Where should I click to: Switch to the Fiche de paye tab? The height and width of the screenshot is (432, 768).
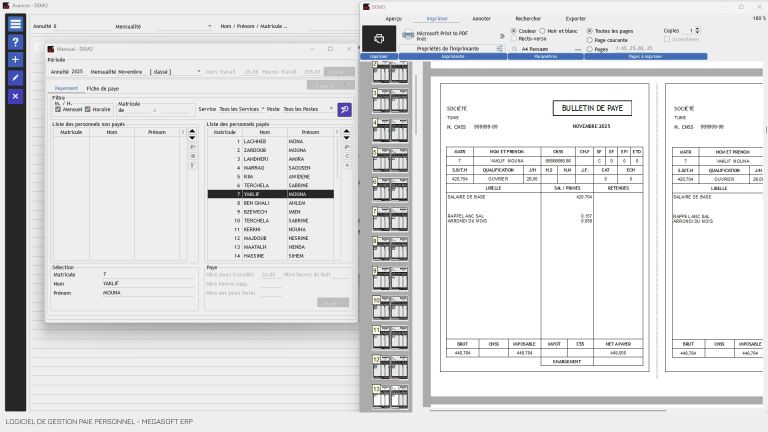[103, 89]
